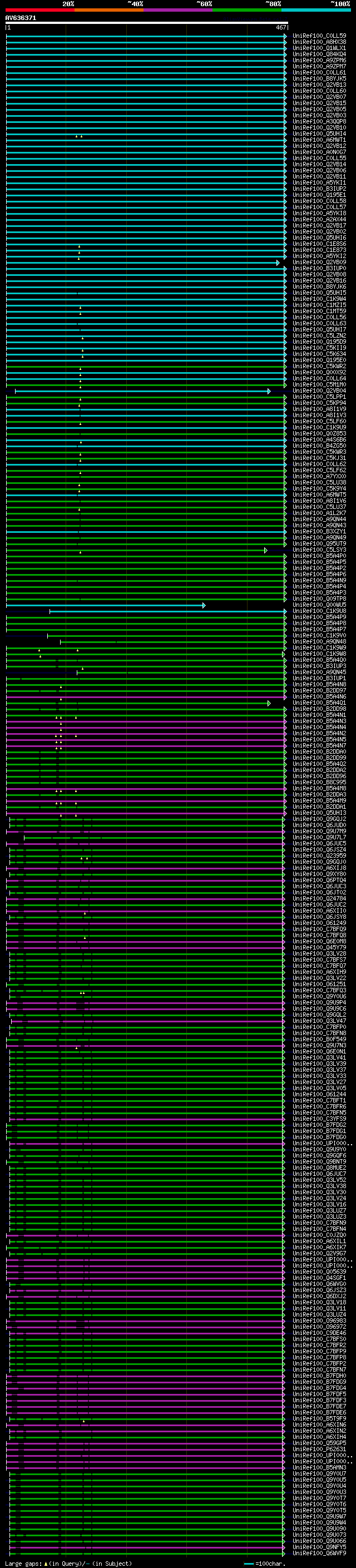Select hit label UniRef100_B2DD97
Viewport: 356px width, 1568px height.
click(x=319, y=690)
